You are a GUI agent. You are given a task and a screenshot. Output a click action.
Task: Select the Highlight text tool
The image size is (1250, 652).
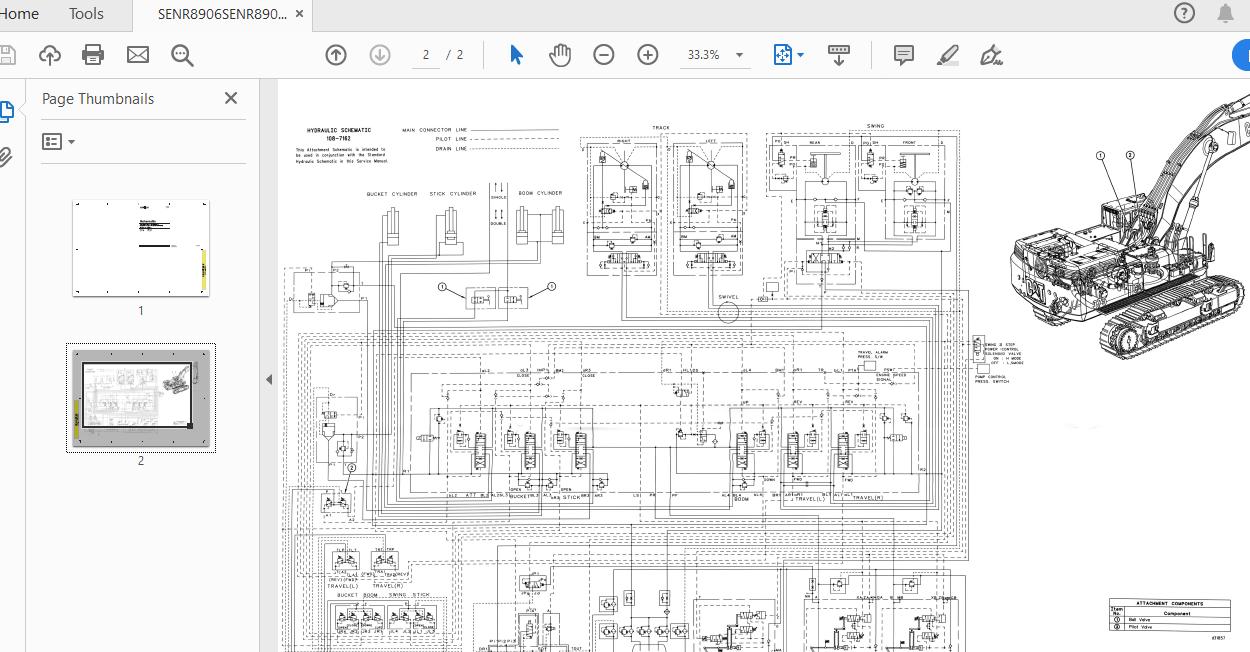pyautogui.click(x=947, y=55)
